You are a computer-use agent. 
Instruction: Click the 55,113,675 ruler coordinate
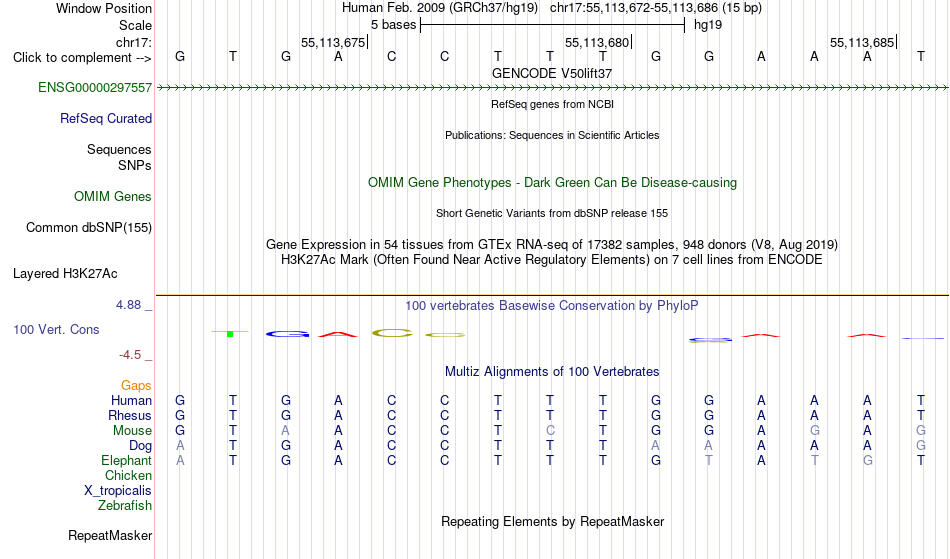pyautogui.click(x=333, y=42)
